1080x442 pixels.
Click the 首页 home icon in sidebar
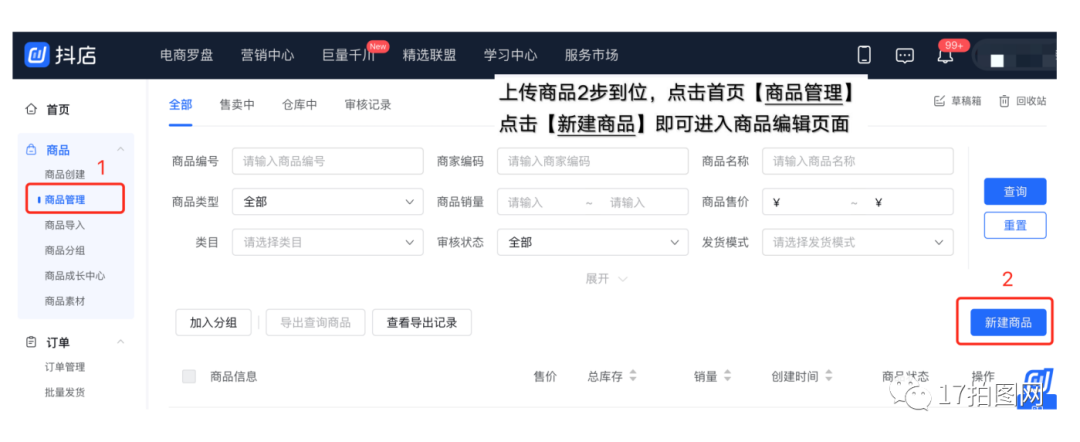pyautogui.click(x=30, y=109)
